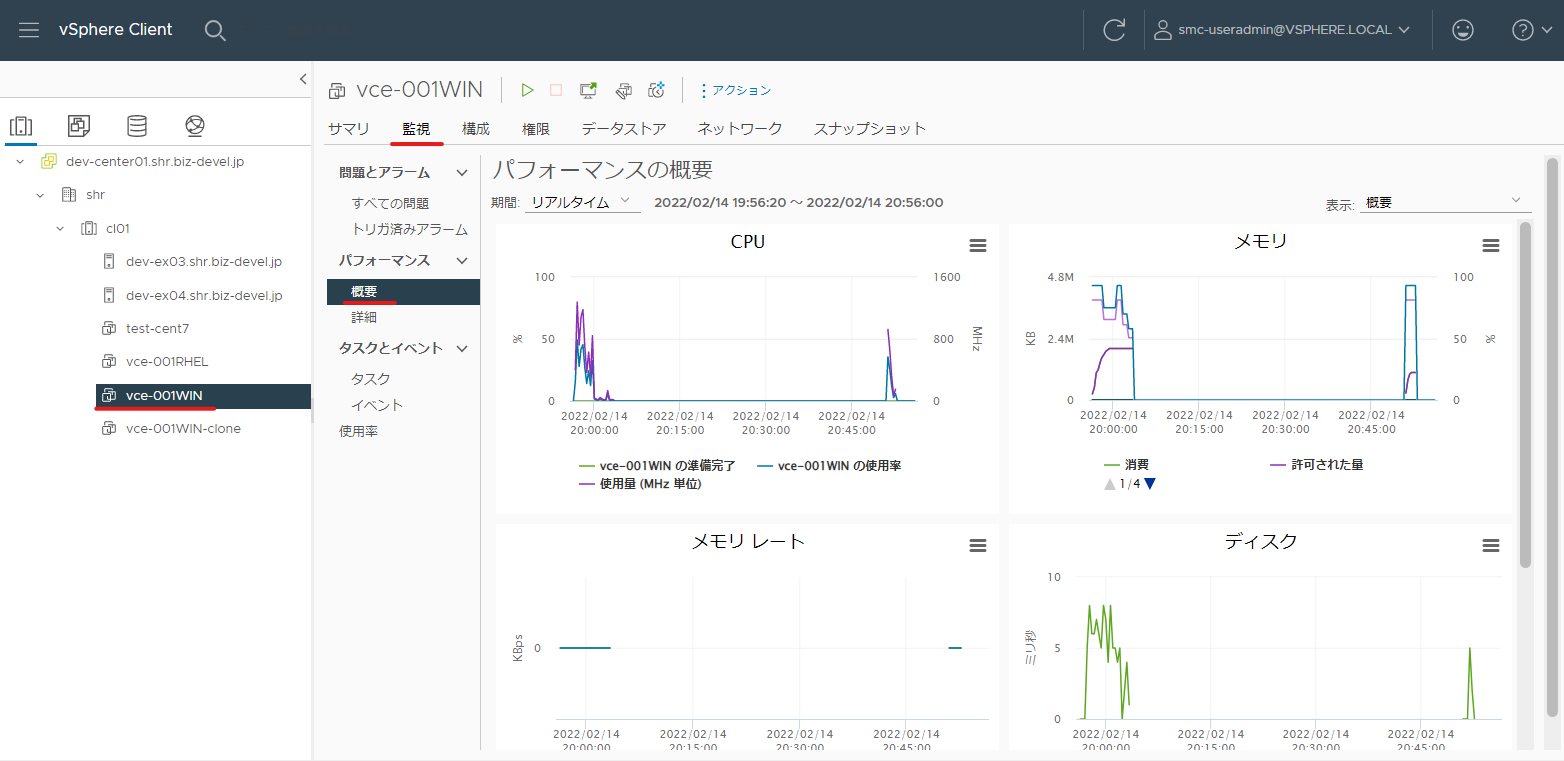Image resolution: width=1564 pixels, height=761 pixels.
Task: Click the edit VM settings icon
Action: [x=623, y=90]
